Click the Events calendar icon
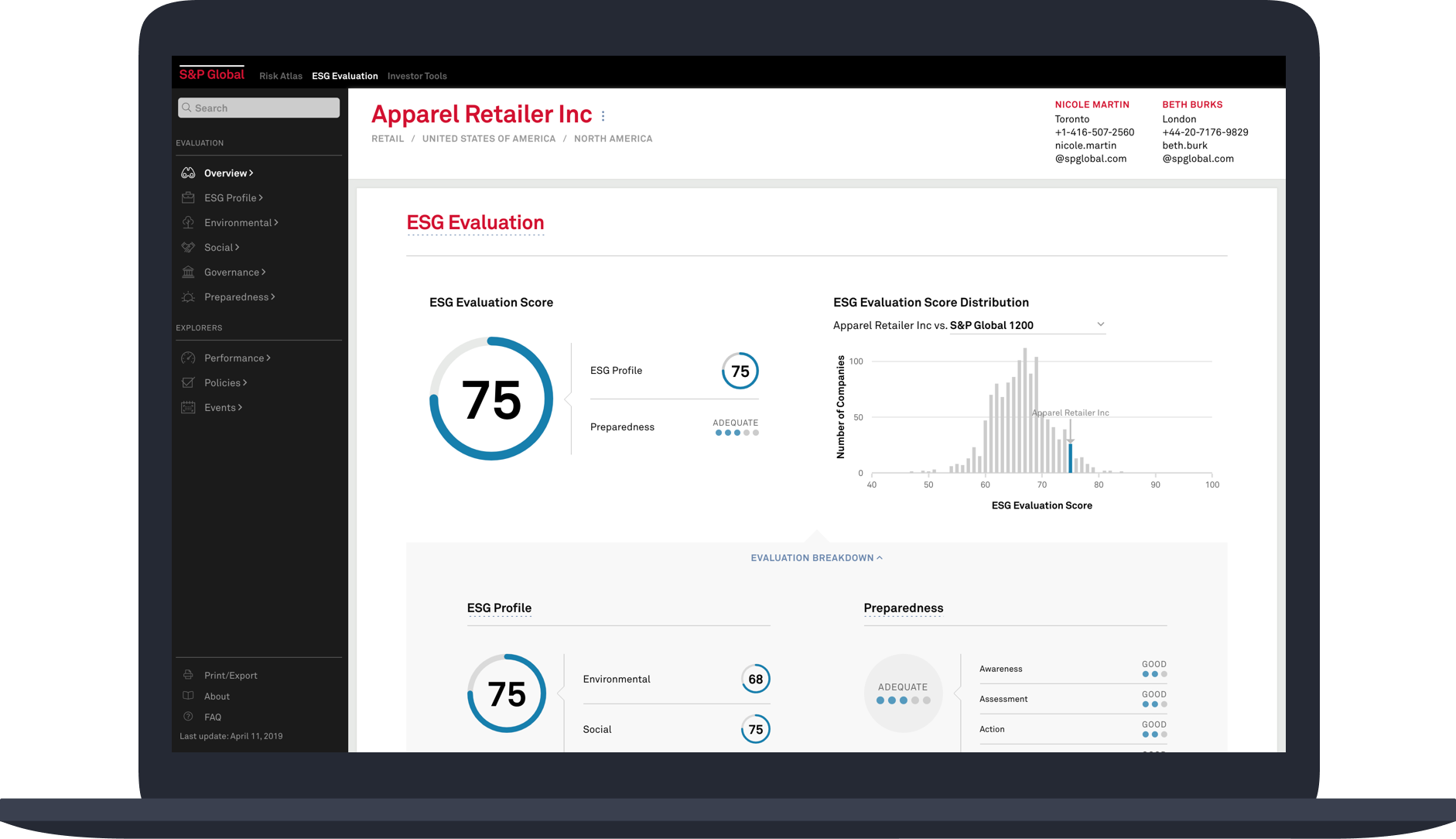 click(188, 407)
